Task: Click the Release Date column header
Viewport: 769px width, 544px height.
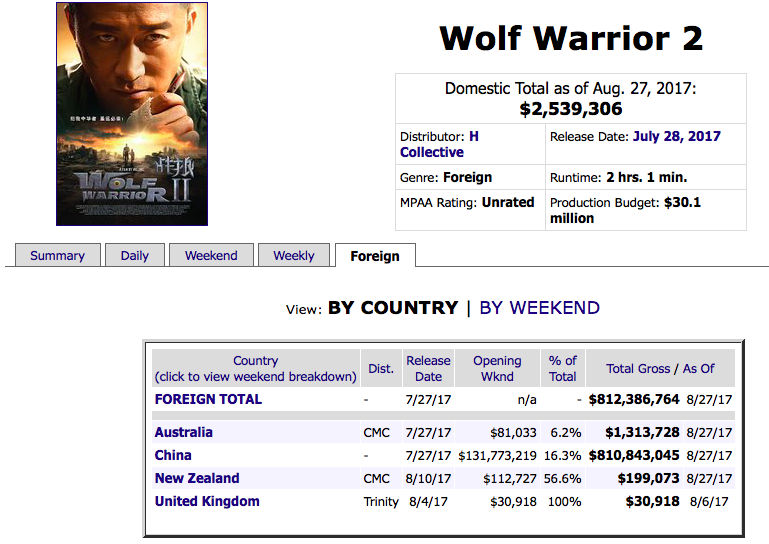Action: 428,368
